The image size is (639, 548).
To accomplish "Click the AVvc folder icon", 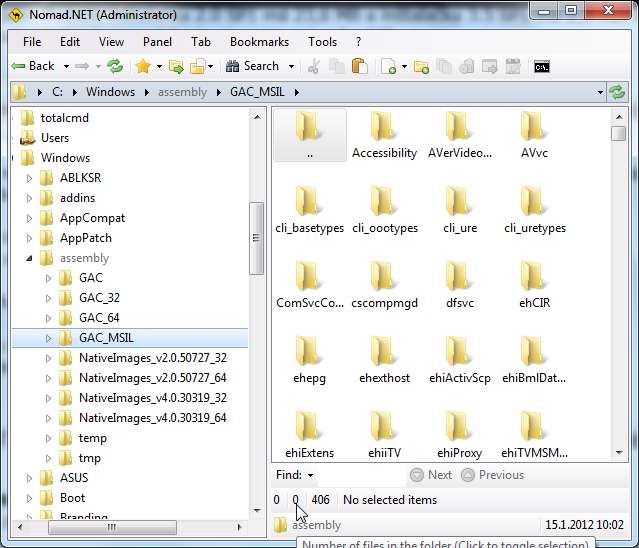I will click(x=533, y=127).
